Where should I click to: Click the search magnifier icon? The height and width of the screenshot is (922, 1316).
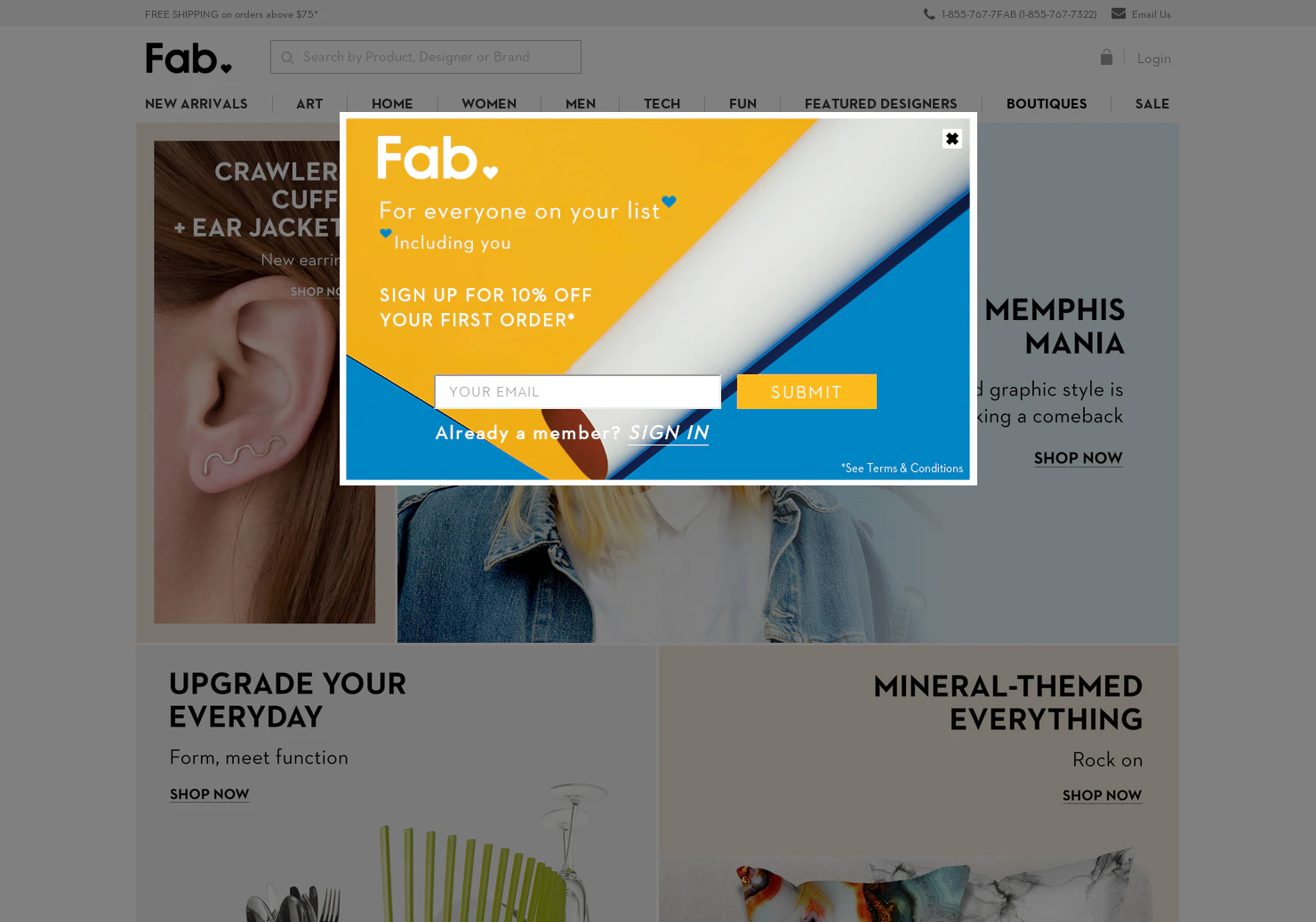pos(287,58)
